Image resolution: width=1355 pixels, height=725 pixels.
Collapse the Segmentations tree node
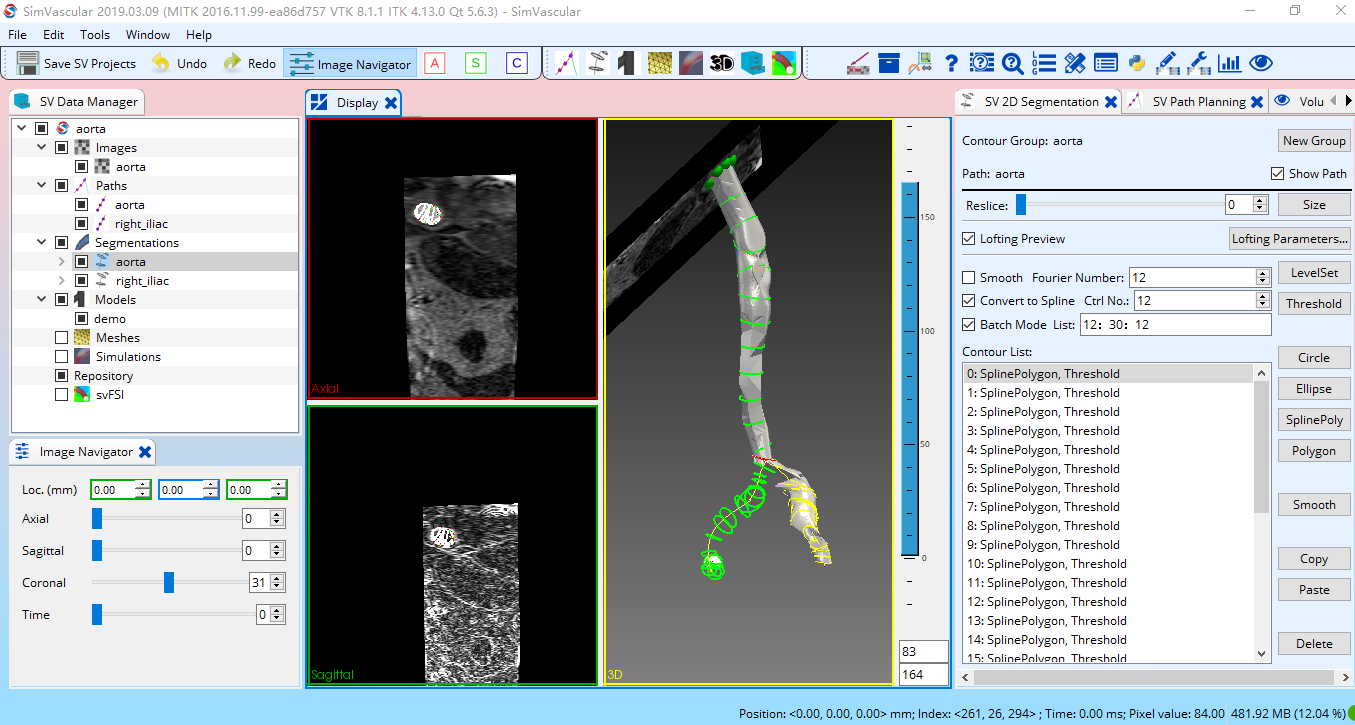[41, 243]
